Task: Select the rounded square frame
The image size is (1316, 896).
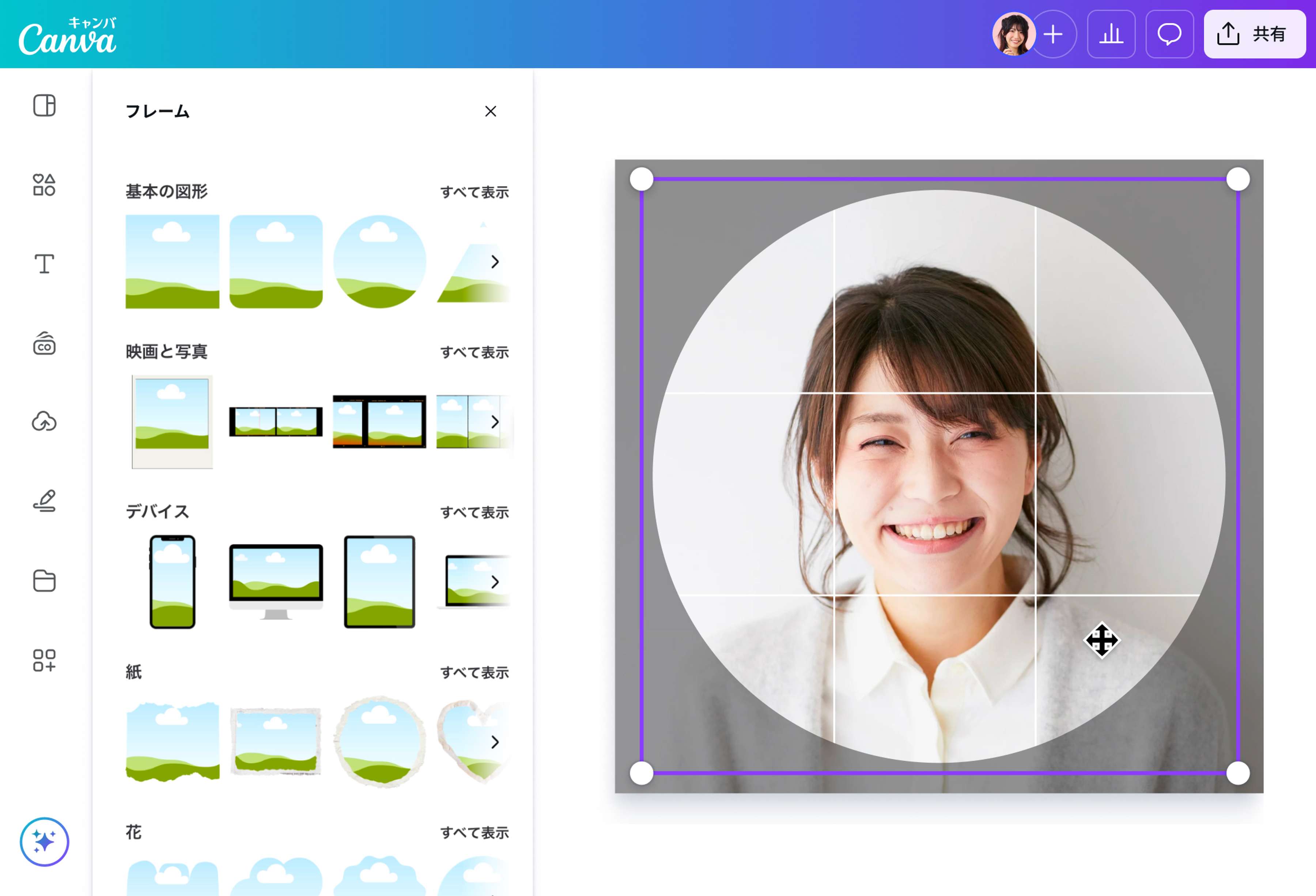Action: 276,262
